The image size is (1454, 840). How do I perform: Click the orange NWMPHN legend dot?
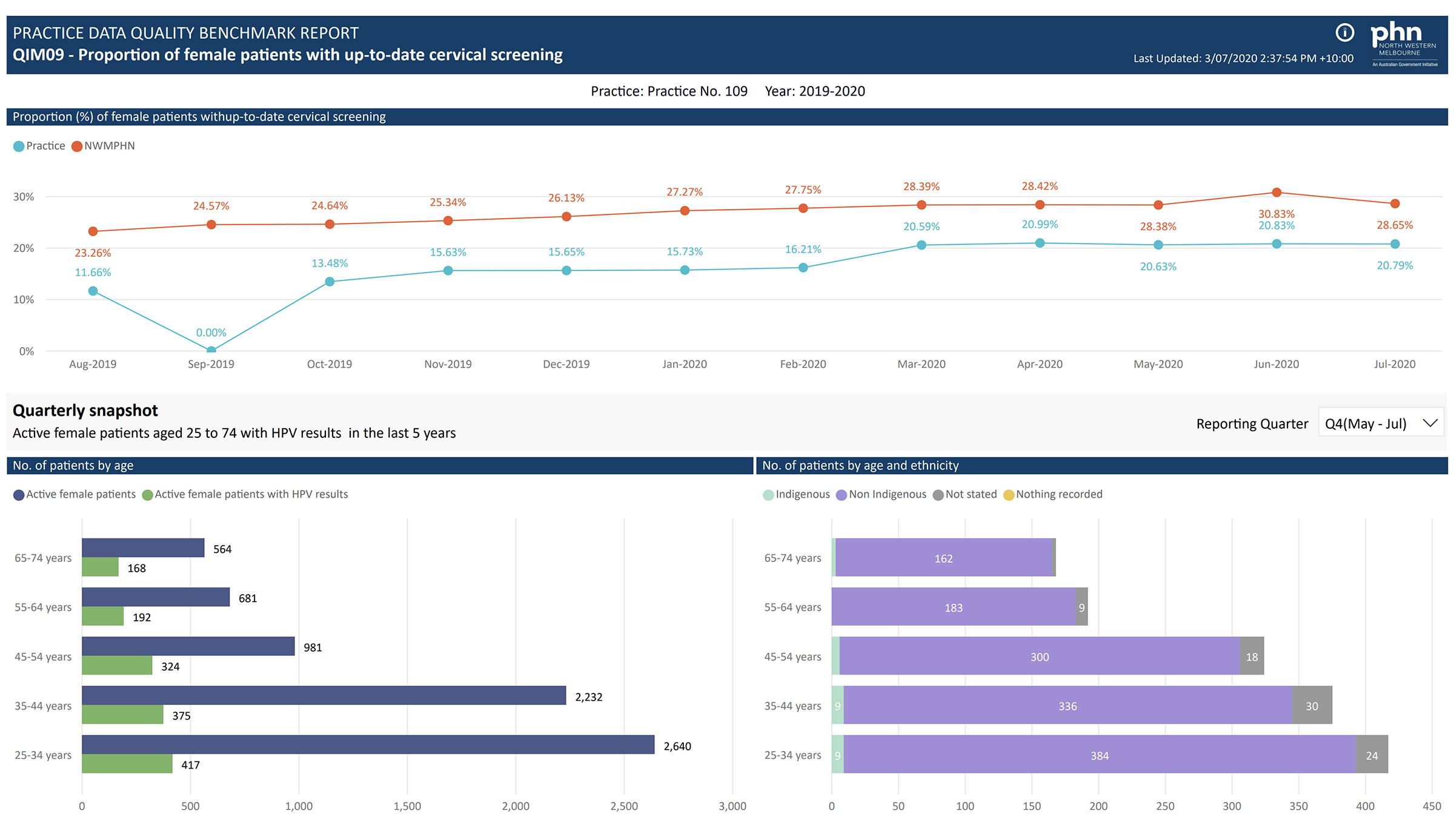coord(77,145)
